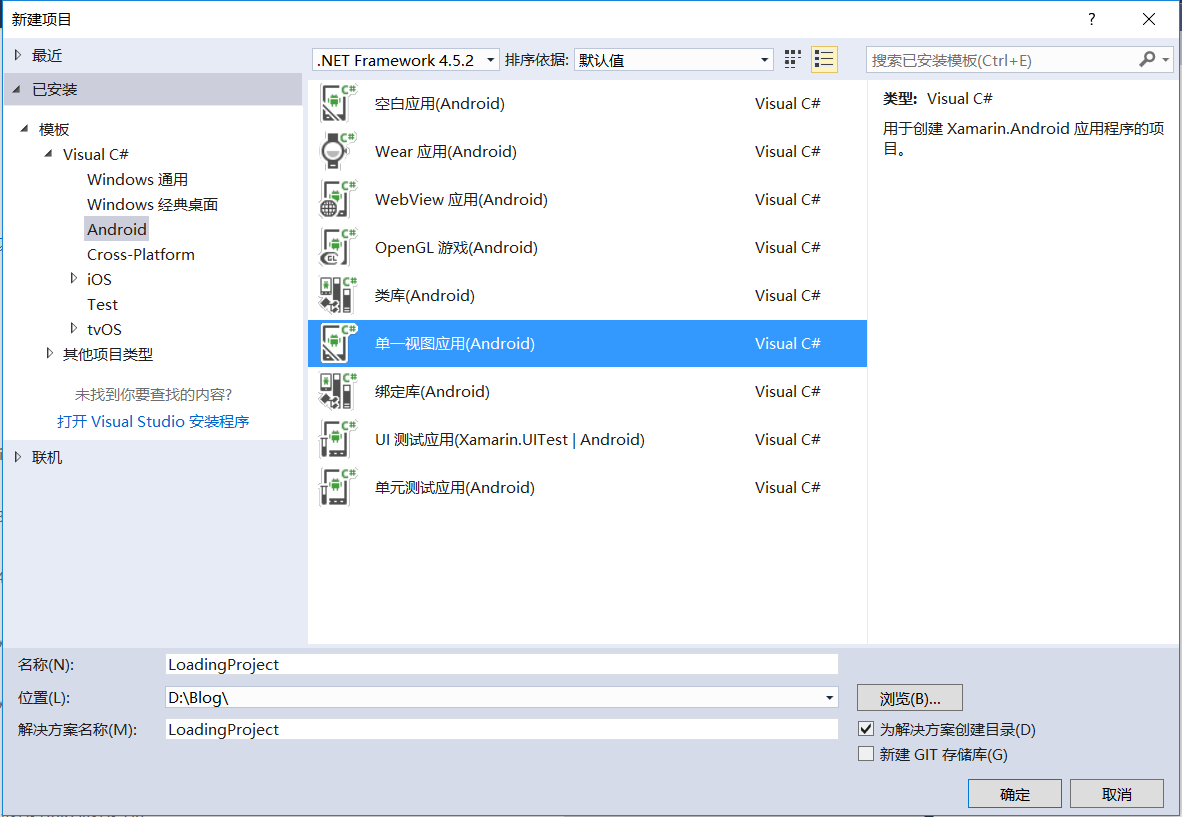
Task: Click the 单一视图应用(Android) template icon
Action: 338,344
